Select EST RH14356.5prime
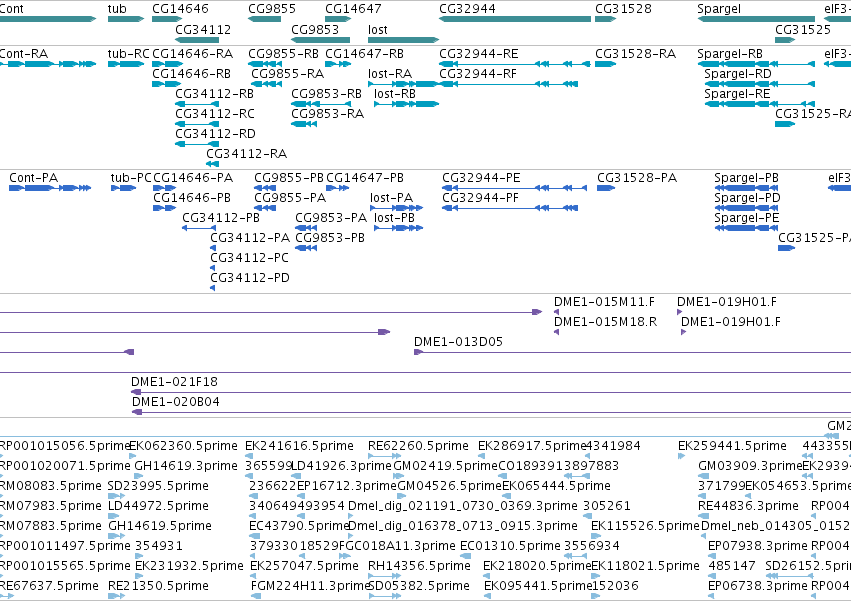851x601 pixels. pyautogui.click(x=384, y=575)
